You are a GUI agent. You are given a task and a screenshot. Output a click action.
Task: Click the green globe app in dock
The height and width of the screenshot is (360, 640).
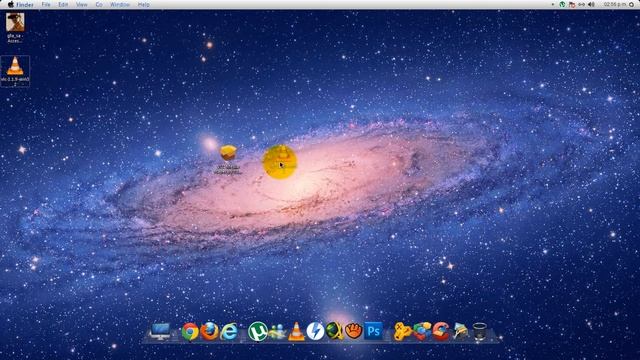[334, 331]
